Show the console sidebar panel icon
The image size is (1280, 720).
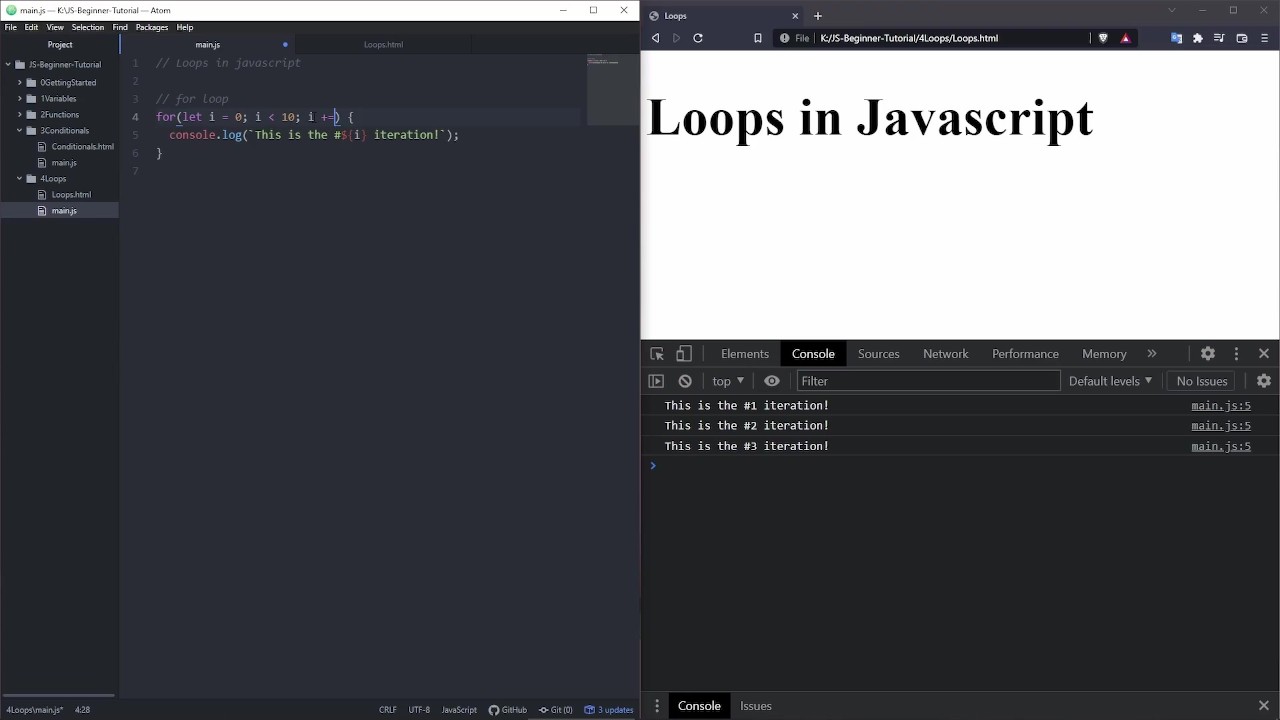(656, 381)
